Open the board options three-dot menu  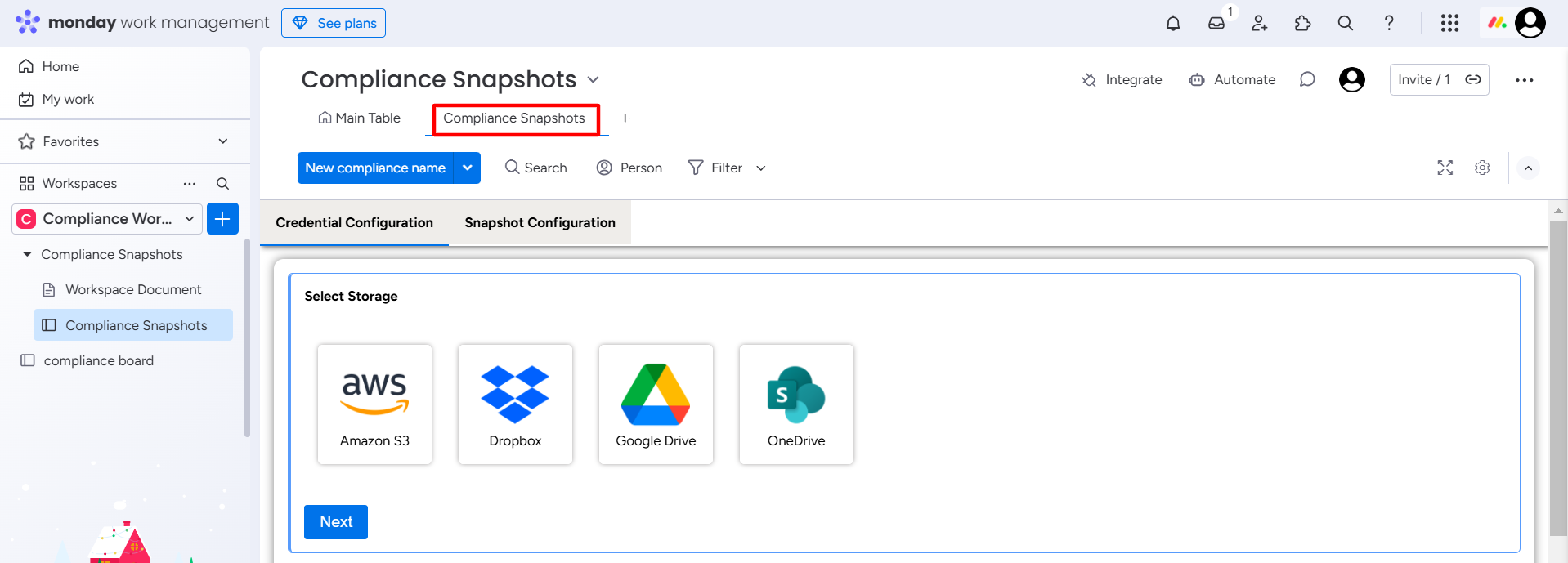click(1524, 80)
